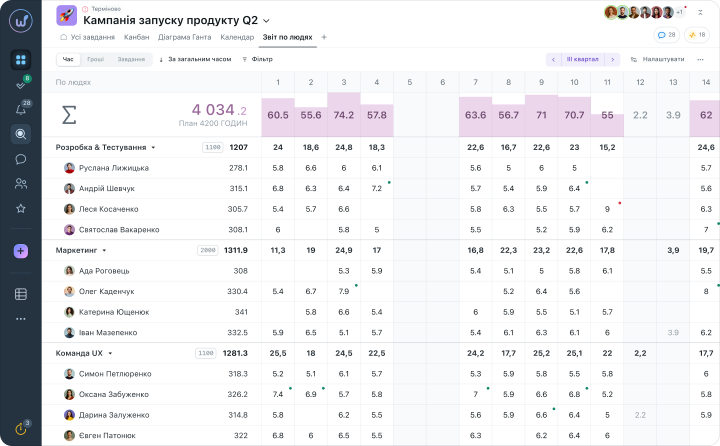Click the grand total 4 034.2
720x446 pixels.
(x=219, y=110)
